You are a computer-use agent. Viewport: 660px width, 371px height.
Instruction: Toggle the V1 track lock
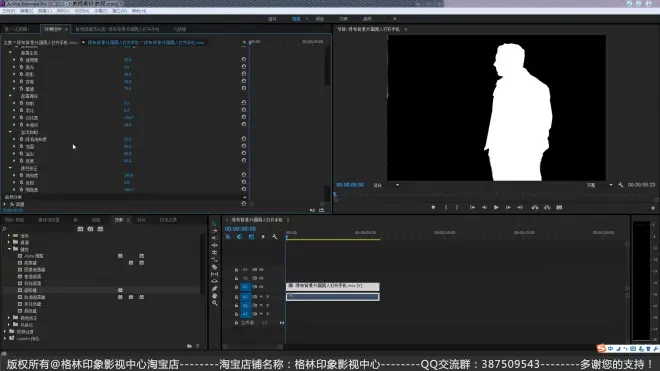pyautogui.click(x=237, y=287)
